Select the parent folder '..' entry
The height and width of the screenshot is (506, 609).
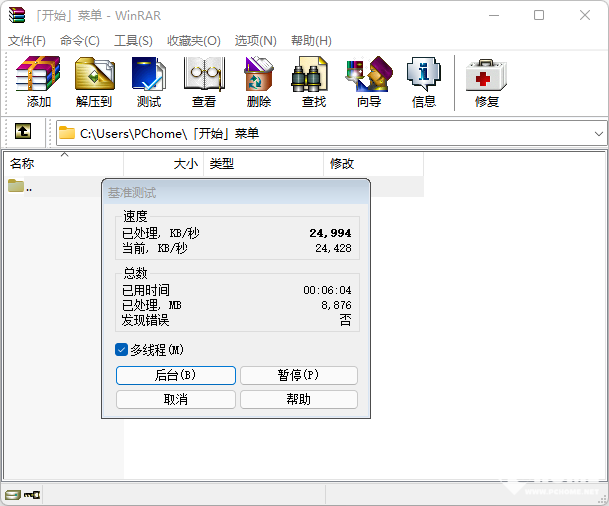point(20,186)
